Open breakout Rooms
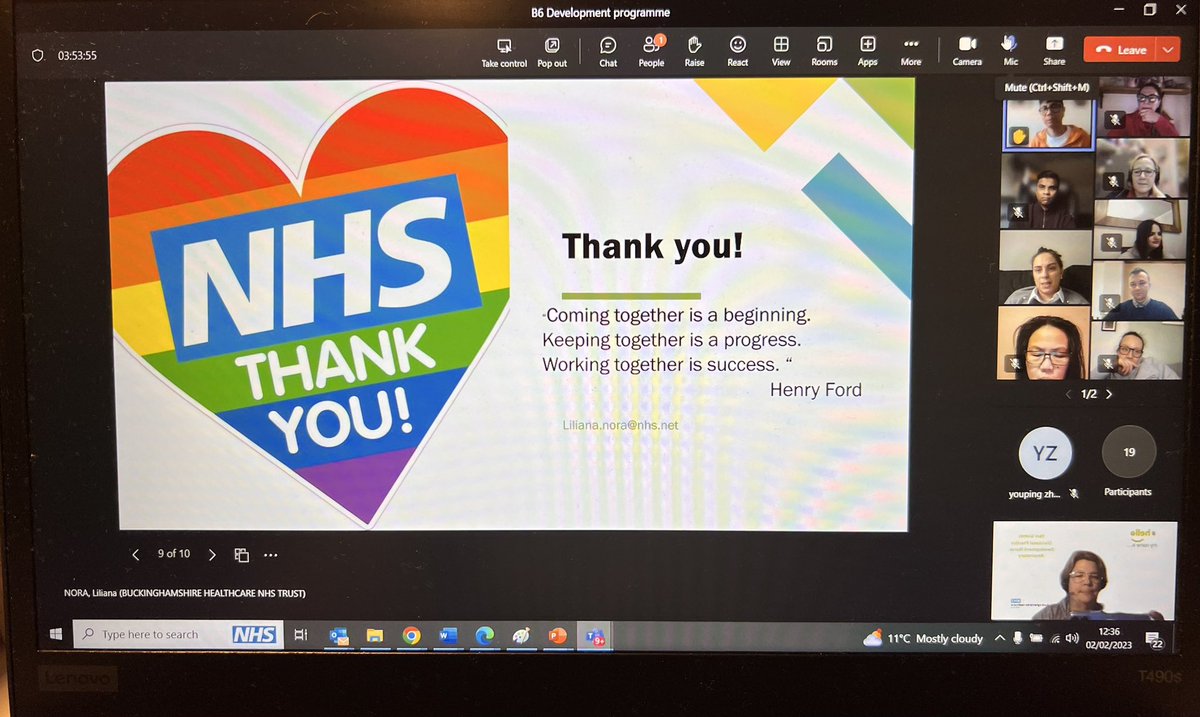1200x717 pixels. (824, 52)
